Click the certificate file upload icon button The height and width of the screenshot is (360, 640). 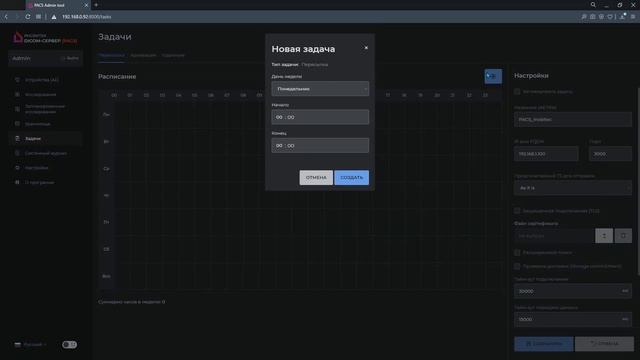coord(604,236)
